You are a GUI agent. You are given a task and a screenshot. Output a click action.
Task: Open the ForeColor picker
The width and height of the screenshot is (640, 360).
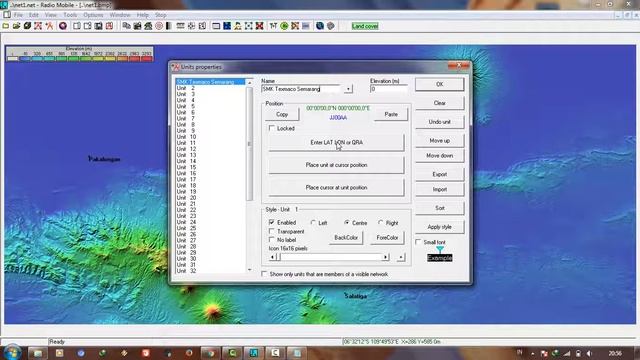(387, 238)
